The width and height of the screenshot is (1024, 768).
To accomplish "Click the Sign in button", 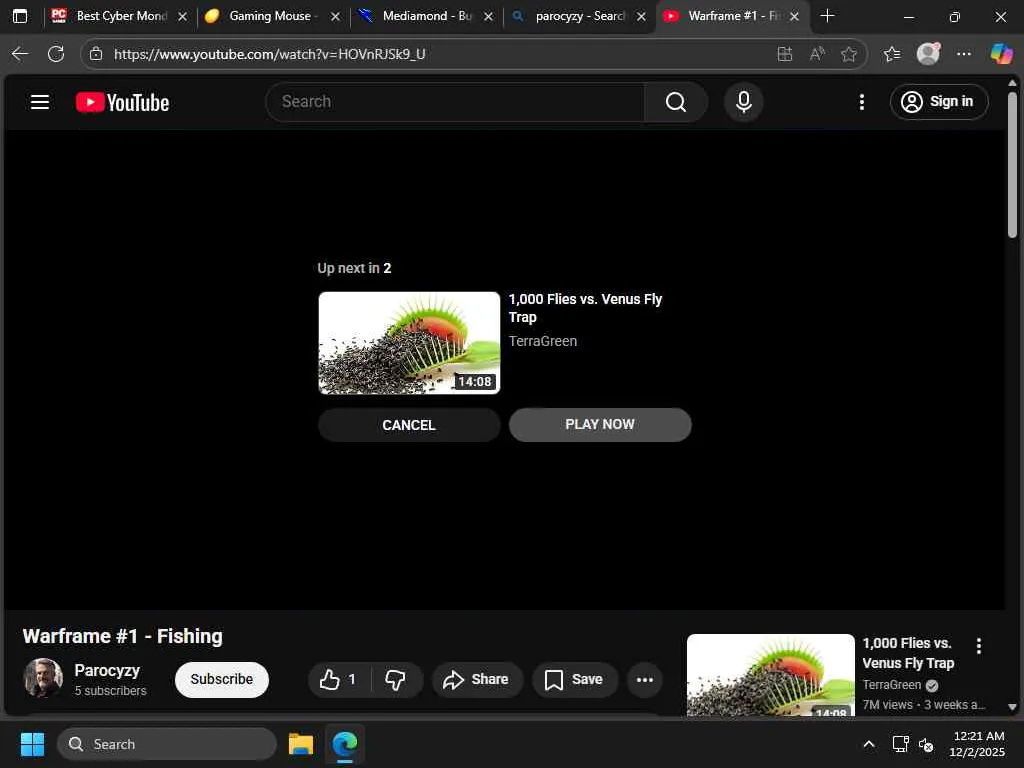I will 938,102.
